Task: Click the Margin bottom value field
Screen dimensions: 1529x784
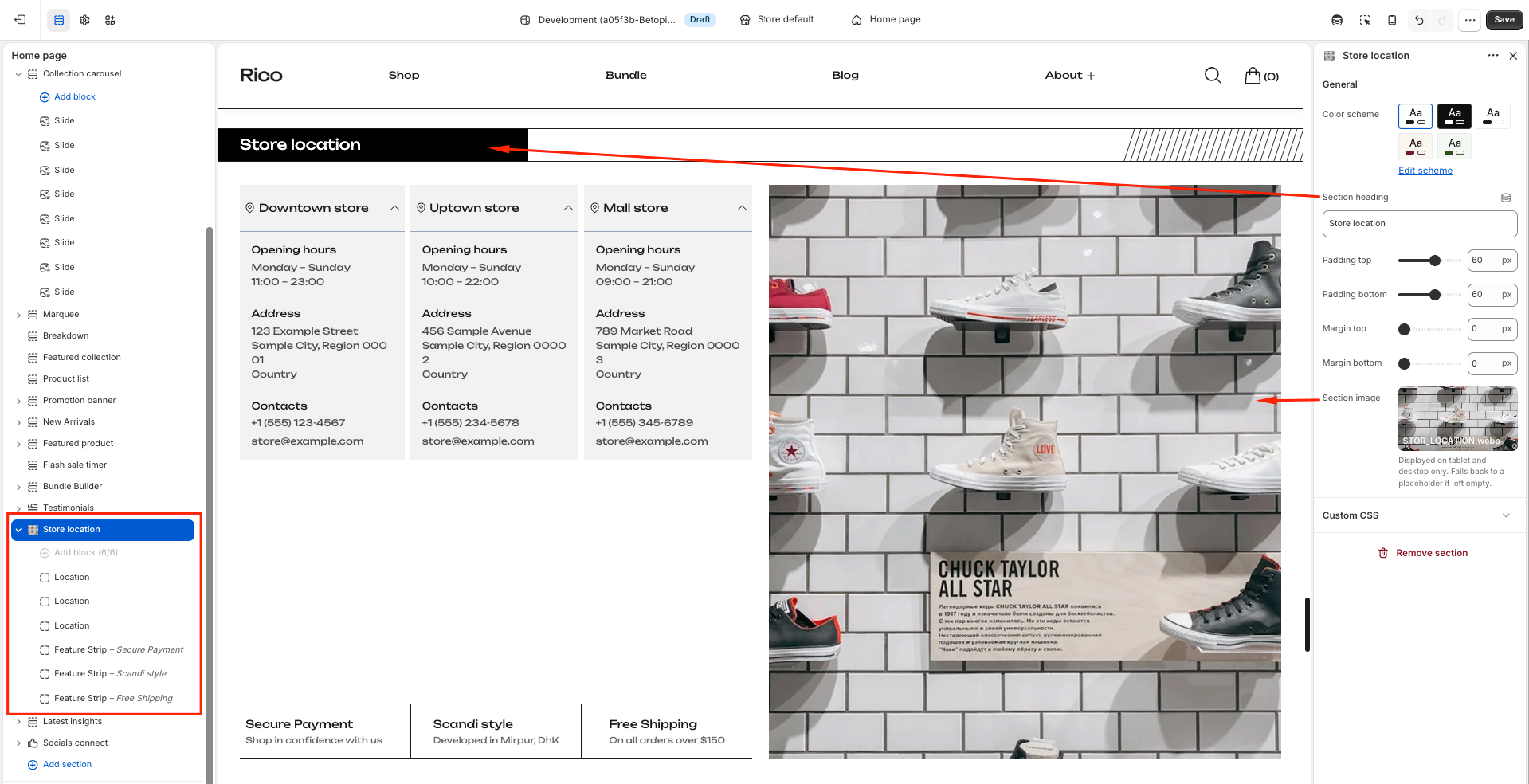Action: 1492,363
